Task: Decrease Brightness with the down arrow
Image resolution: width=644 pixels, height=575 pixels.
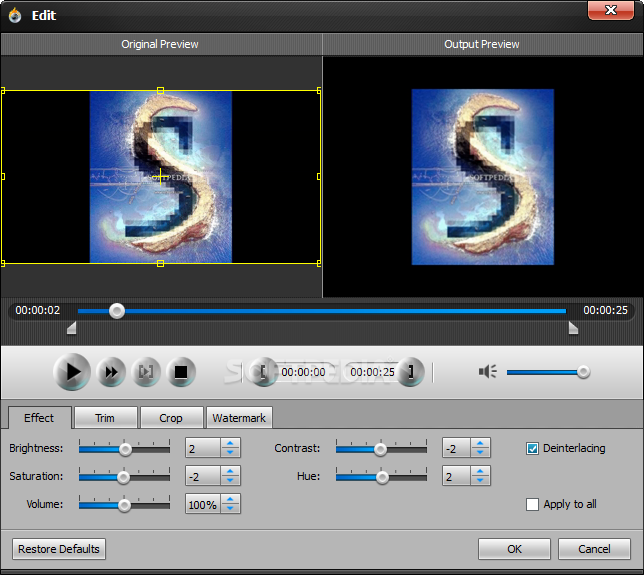Action: click(230, 452)
